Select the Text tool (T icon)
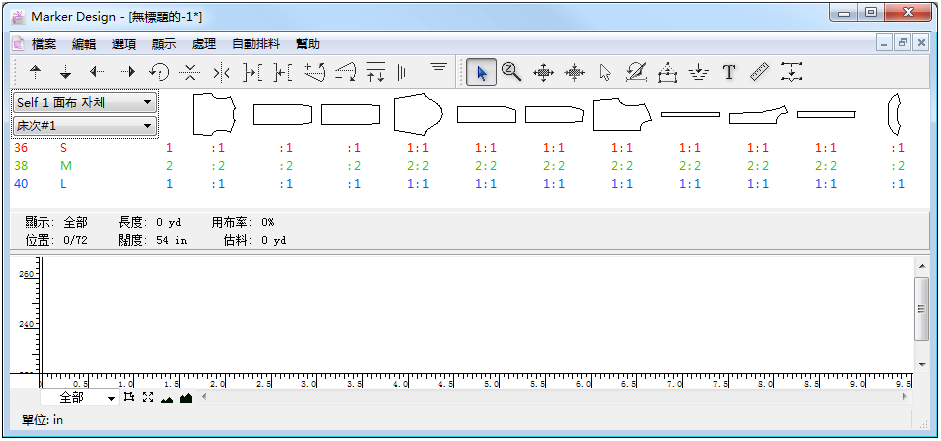The width and height of the screenshot is (941, 441). pos(729,73)
